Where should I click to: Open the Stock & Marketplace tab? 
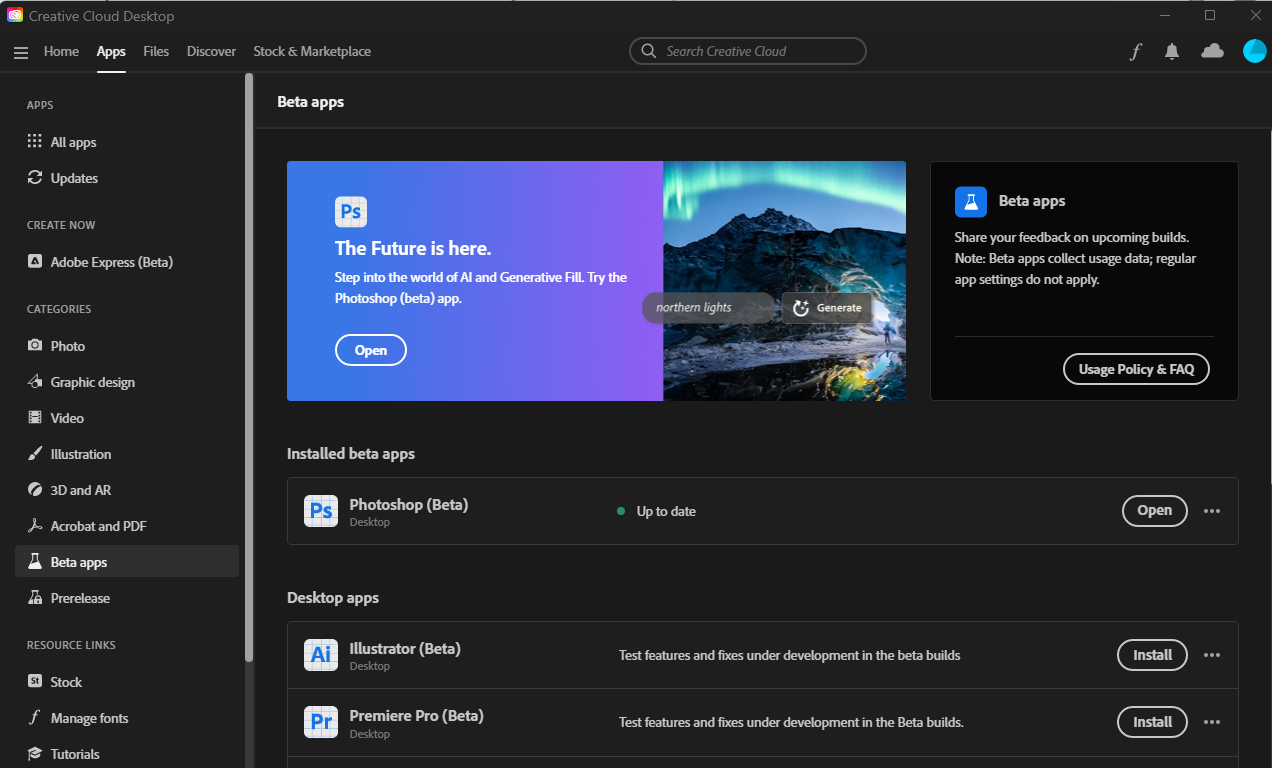coord(311,51)
